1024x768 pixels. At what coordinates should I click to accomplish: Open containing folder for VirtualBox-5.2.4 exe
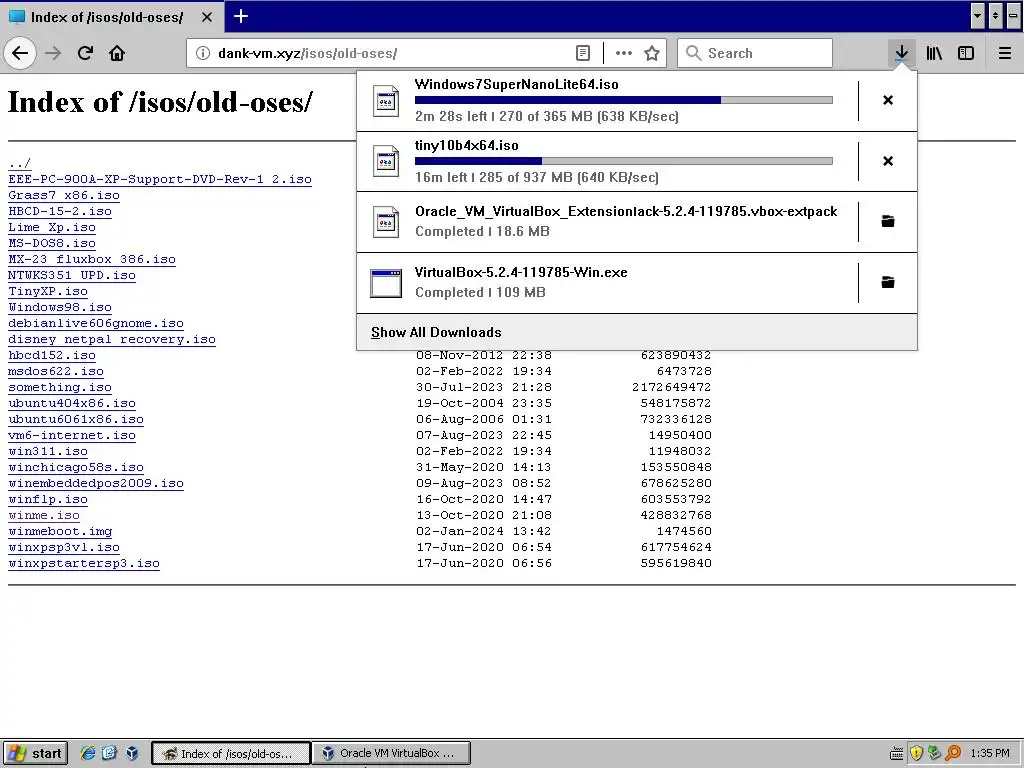[x=888, y=282]
